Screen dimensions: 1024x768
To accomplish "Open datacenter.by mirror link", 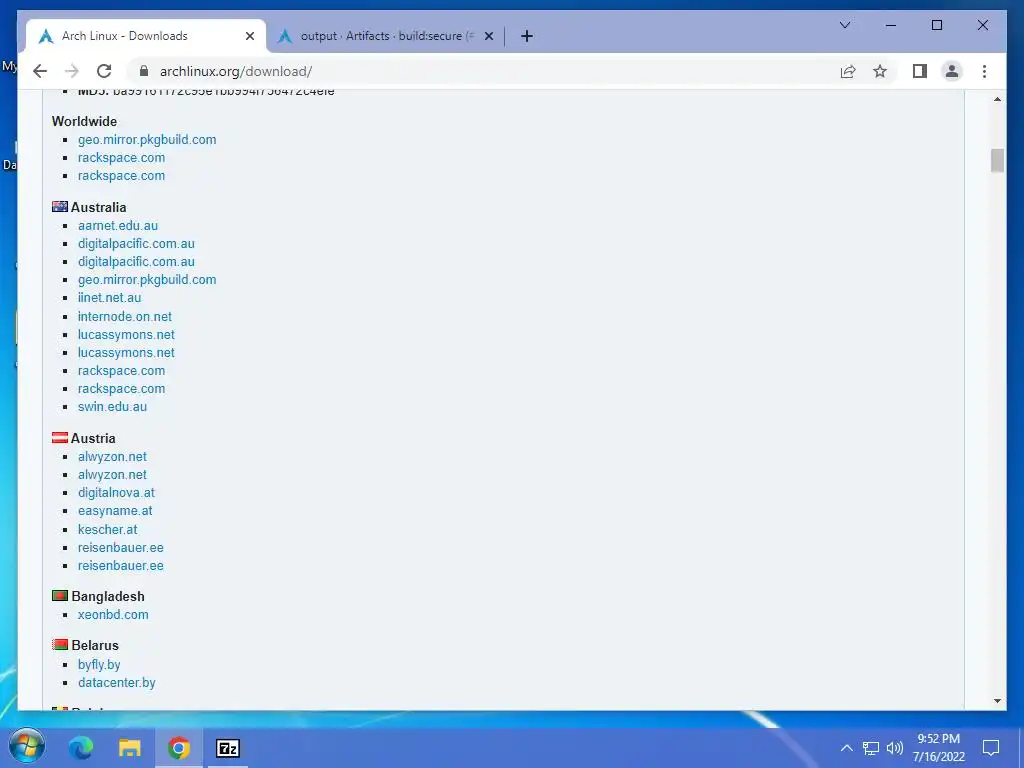I will pos(117,682).
